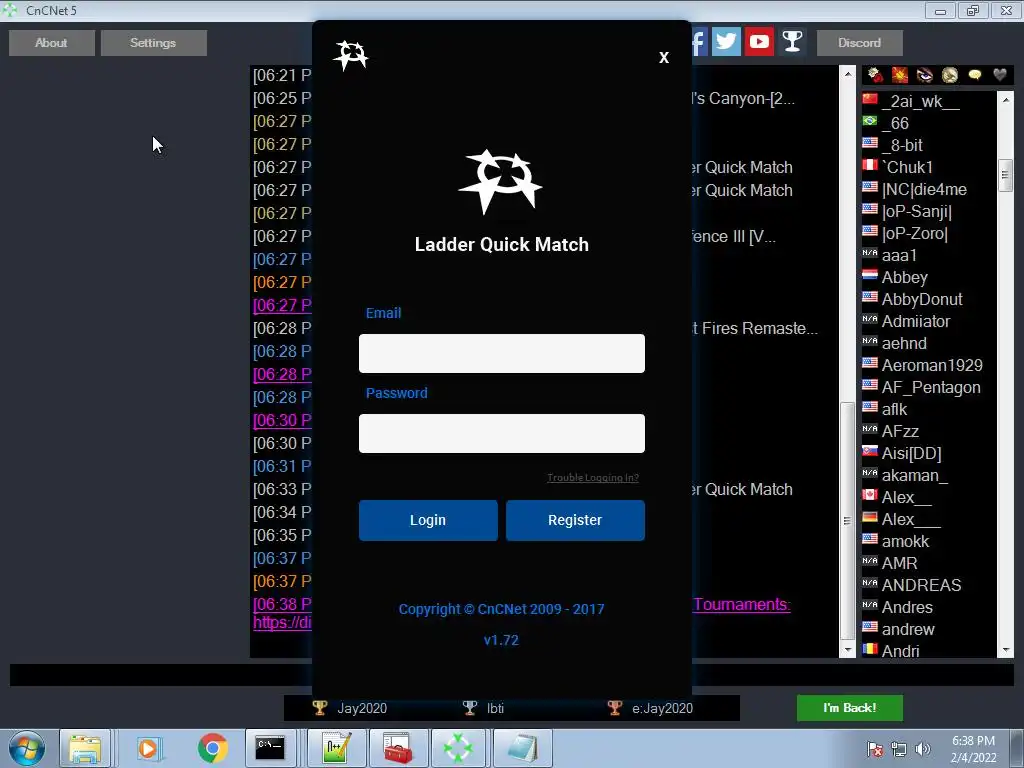Click the bronze trophy beside e:Jay2020
This screenshot has height=768, width=1024.
point(615,708)
